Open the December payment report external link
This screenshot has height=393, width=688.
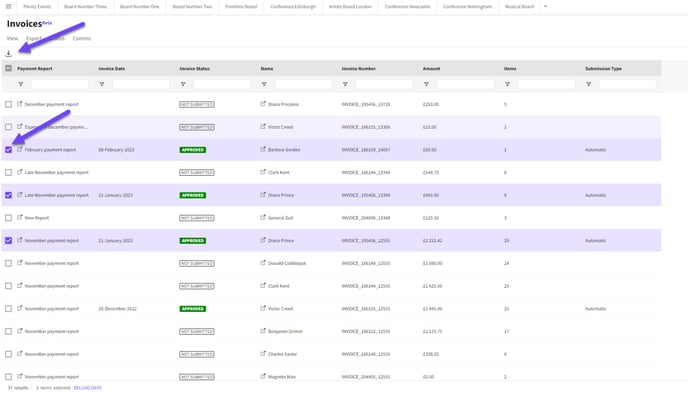(20, 104)
